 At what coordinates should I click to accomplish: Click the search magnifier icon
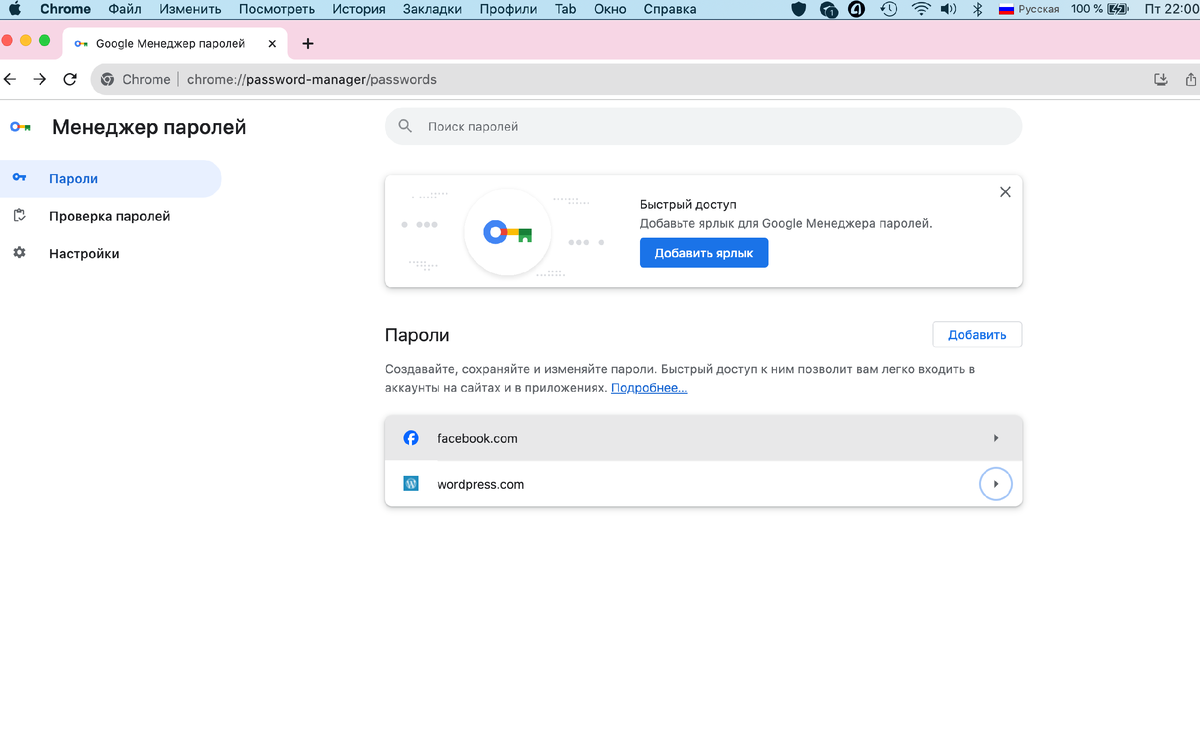click(x=405, y=127)
